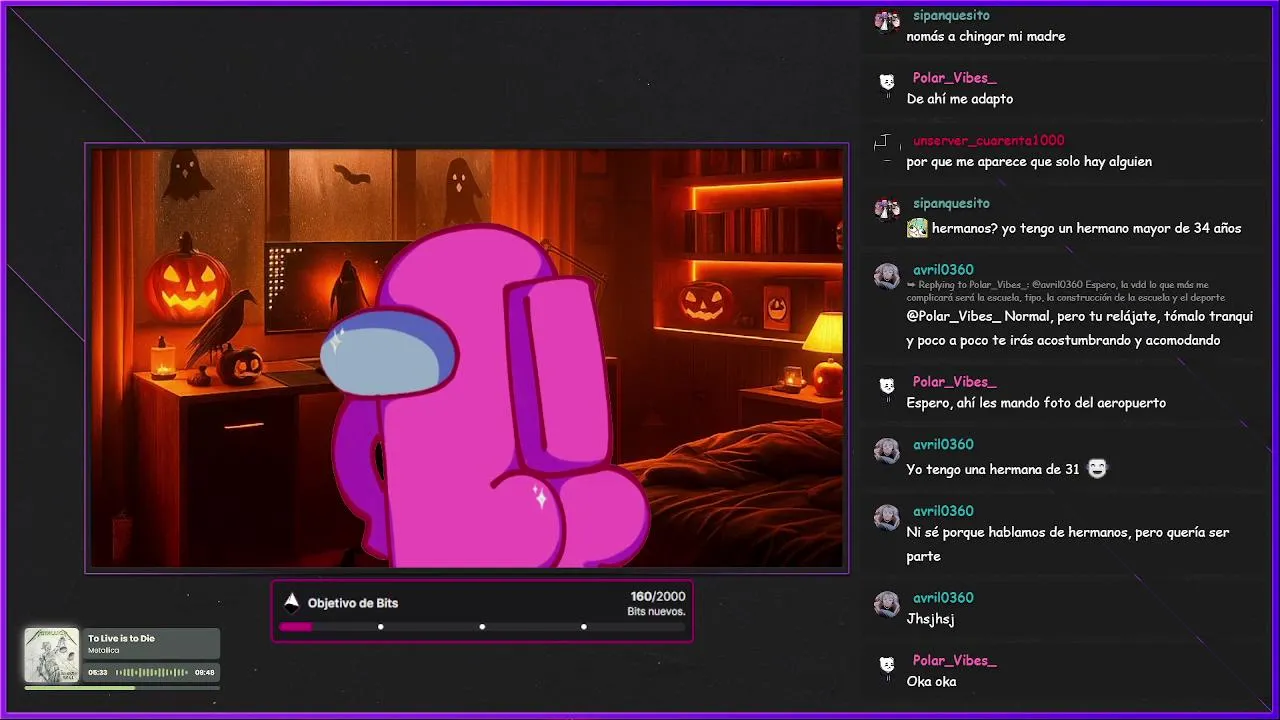The height and width of the screenshot is (720, 1280).
Task: Click the 'Bits nuevos.' caption
Action: 656,611
